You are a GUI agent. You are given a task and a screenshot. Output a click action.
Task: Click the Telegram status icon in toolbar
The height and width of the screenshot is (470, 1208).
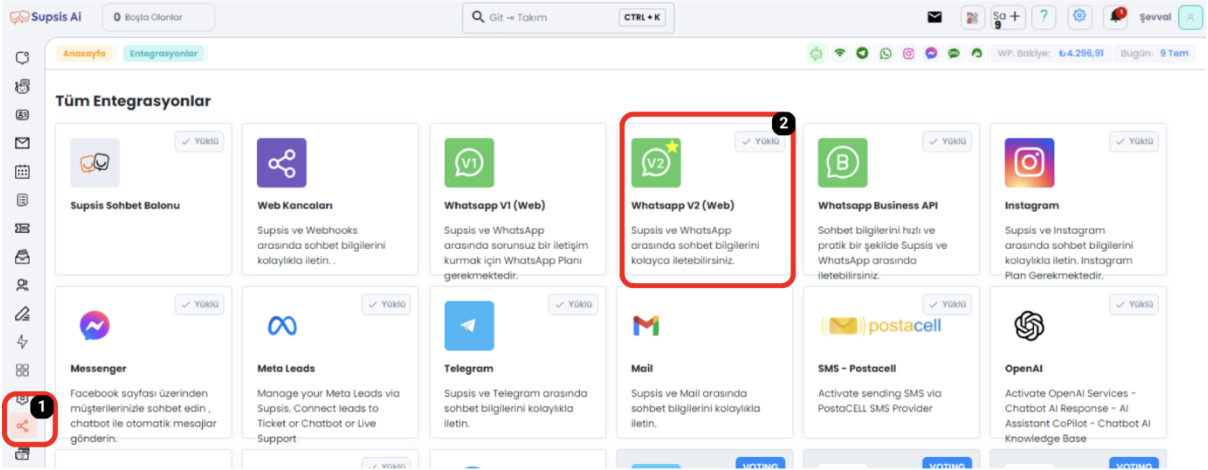pos(862,54)
